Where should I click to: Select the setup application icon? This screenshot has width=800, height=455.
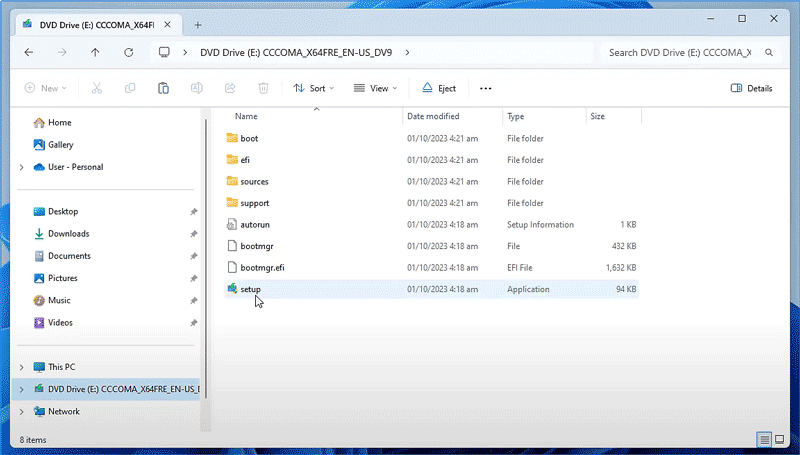click(x=232, y=289)
